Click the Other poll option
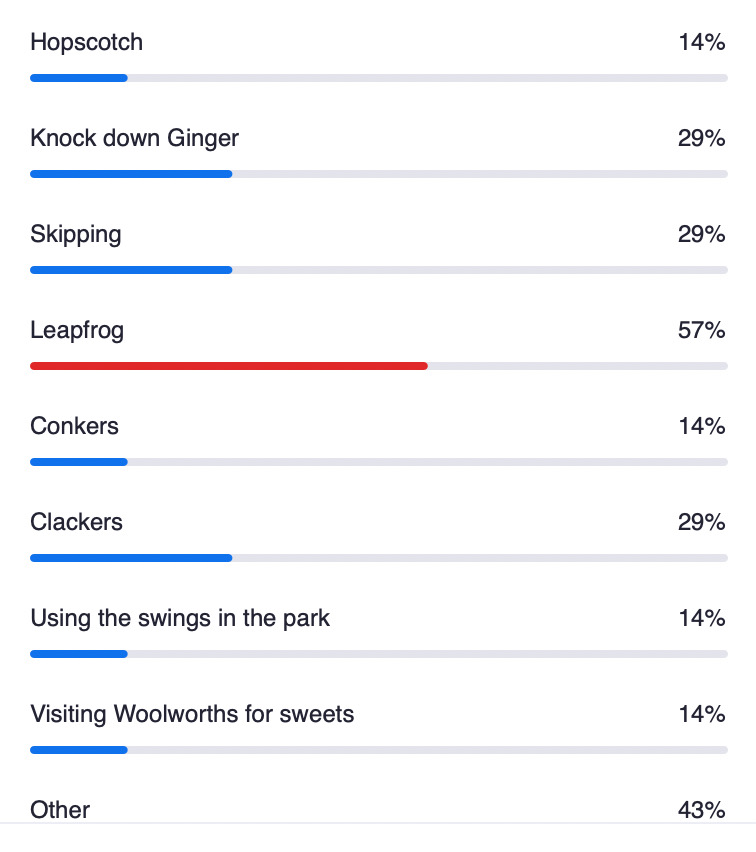The width and height of the screenshot is (756, 852). pyautogui.click(x=61, y=809)
